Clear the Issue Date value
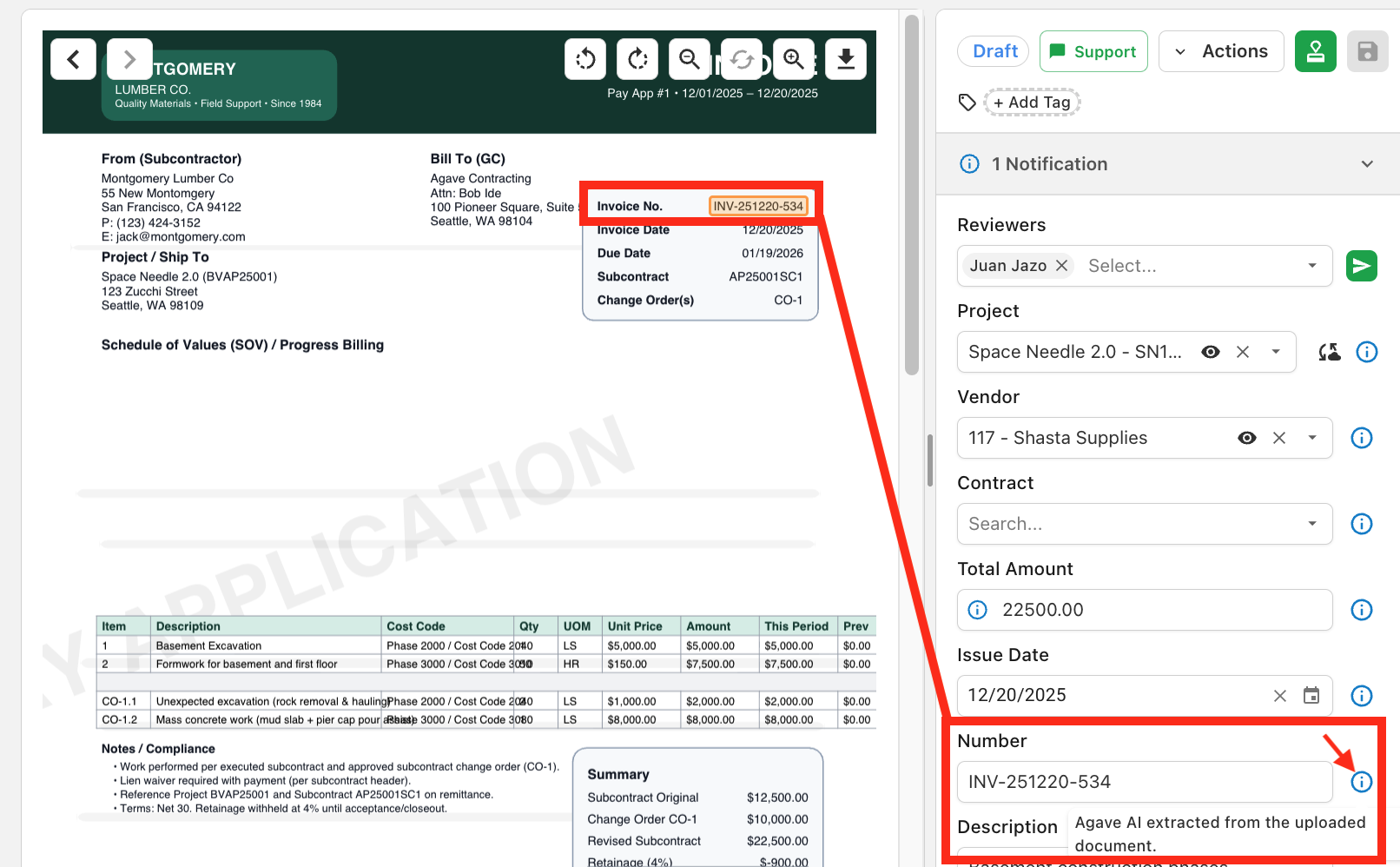Screen dimensions: 1400x867 pyautogui.click(x=1280, y=696)
